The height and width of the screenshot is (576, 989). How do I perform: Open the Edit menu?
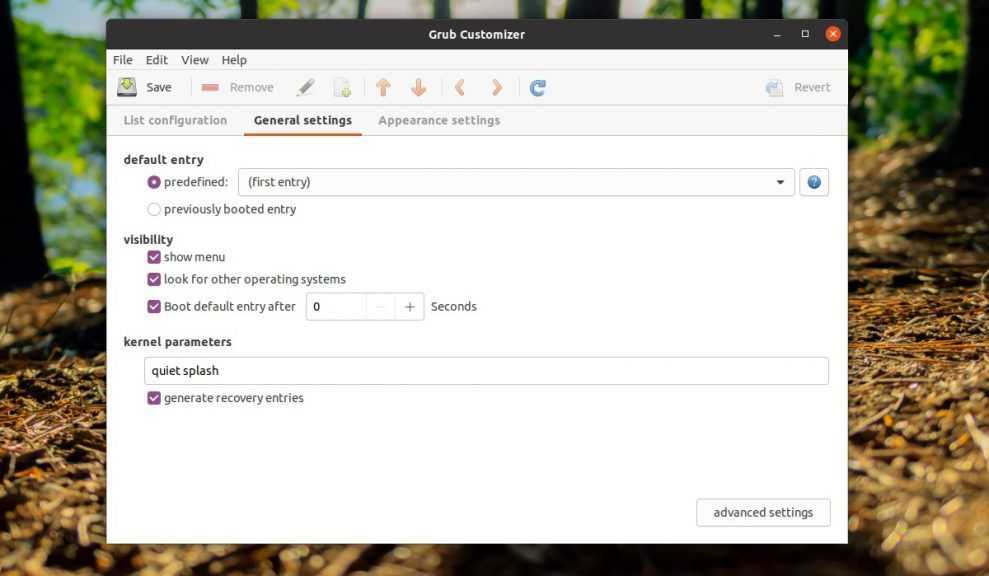tap(156, 60)
